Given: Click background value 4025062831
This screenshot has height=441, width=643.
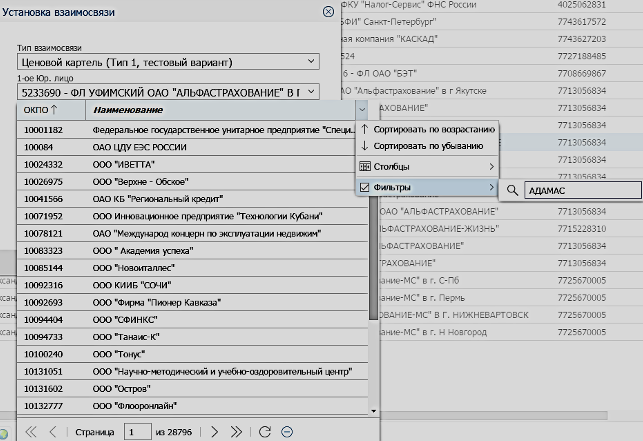Looking at the screenshot, I should [x=581, y=5].
